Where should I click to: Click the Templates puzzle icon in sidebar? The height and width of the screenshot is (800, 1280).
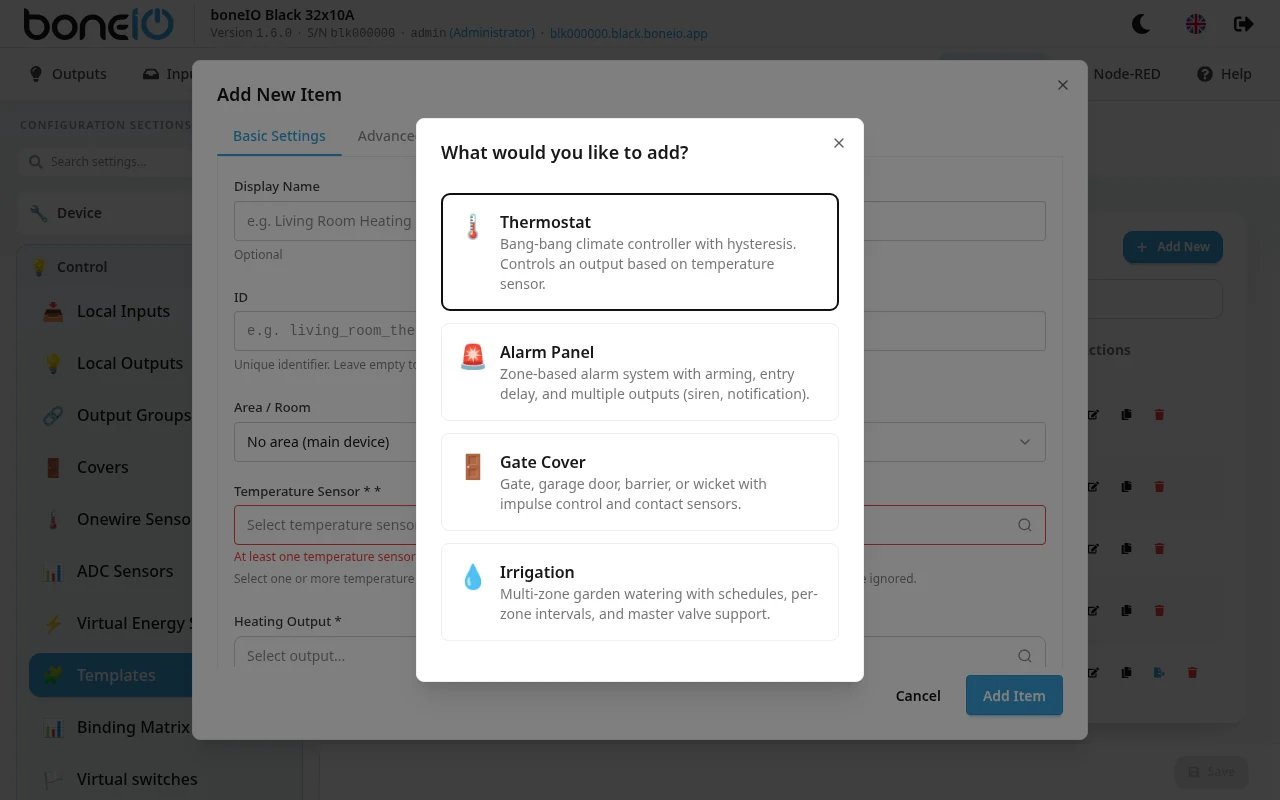click(54, 675)
